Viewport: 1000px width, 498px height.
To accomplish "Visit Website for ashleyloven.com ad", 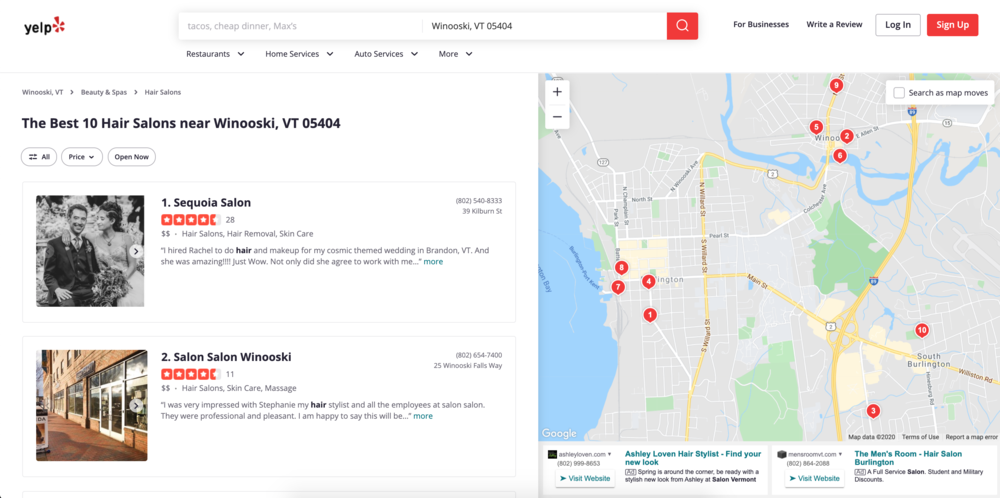I will 585,478.
